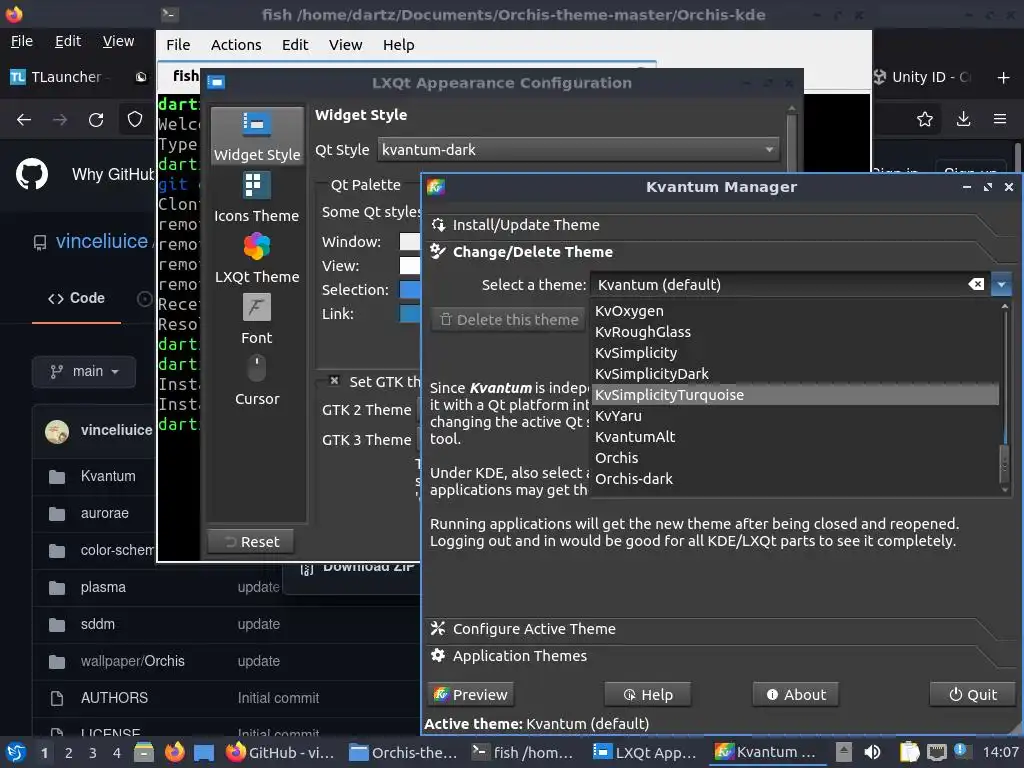The image size is (1024, 768).
Task: Choose KvOxygen from the theme list
Action: pyautogui.click(x=795, y=311)
